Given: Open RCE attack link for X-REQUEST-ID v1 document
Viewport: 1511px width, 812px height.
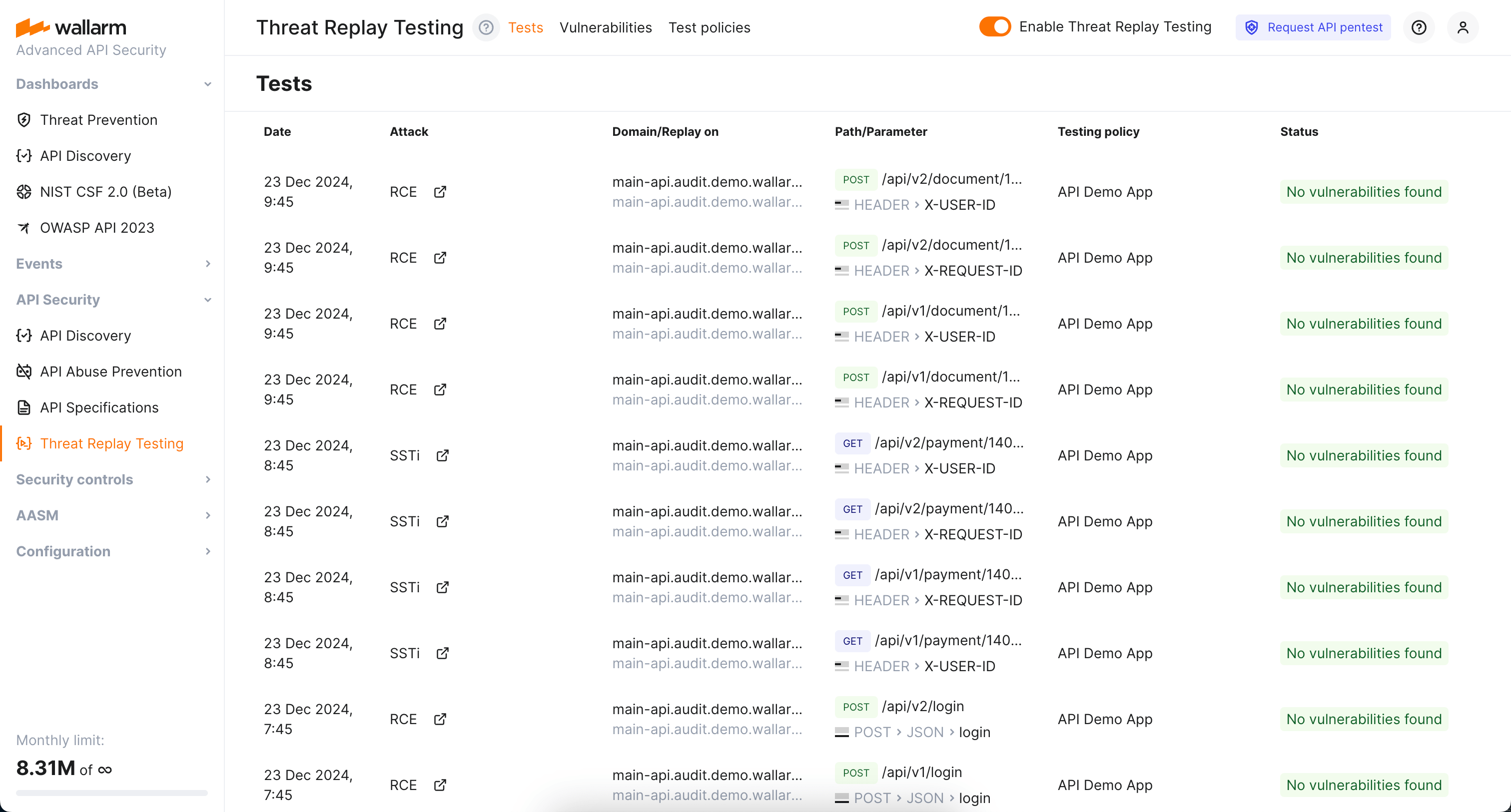Looking at the screenshot, I should pyautogui.click(x=440, y=390).
